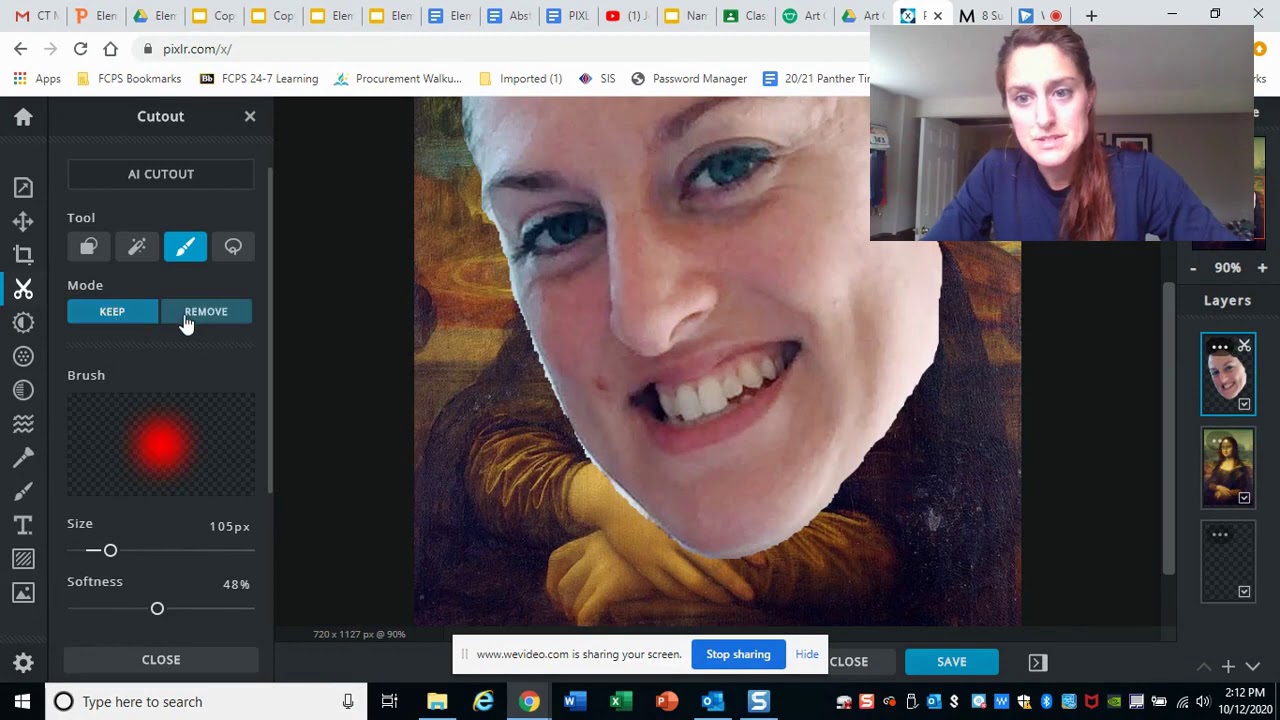Toggle visibility of the Mona Lisa layer
The image size is (1280, 720).
(x=1244, y=498)
